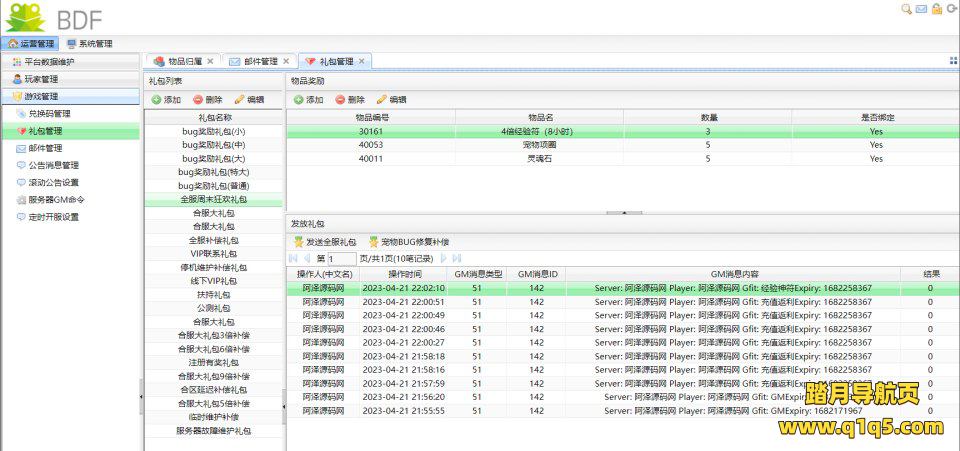The height and width of the screenshot is (451, 960).
Task: Close the 物品归属 tab
Action: [215, 62]
